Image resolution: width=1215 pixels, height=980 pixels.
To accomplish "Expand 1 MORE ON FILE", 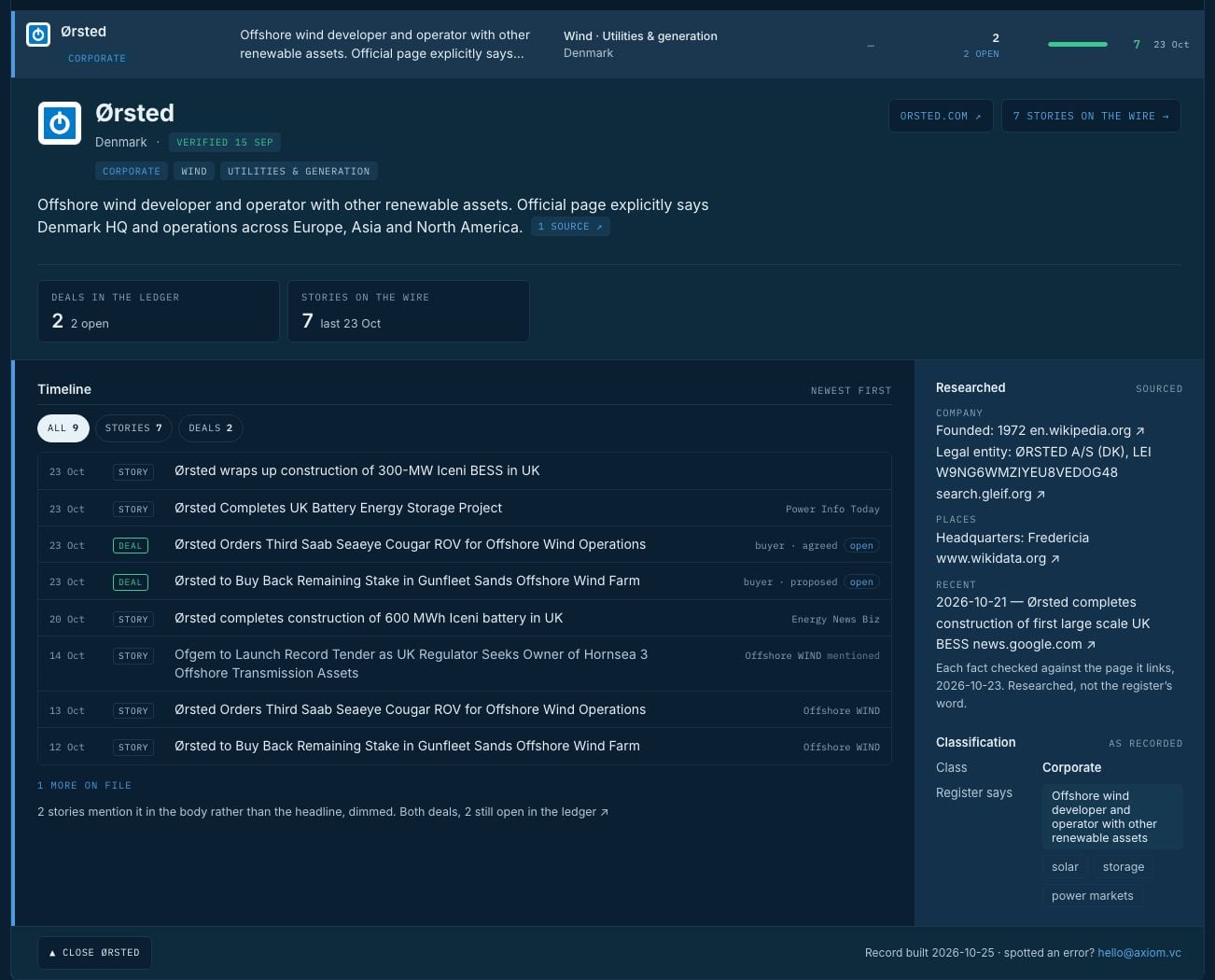I will tap(84, 786).
